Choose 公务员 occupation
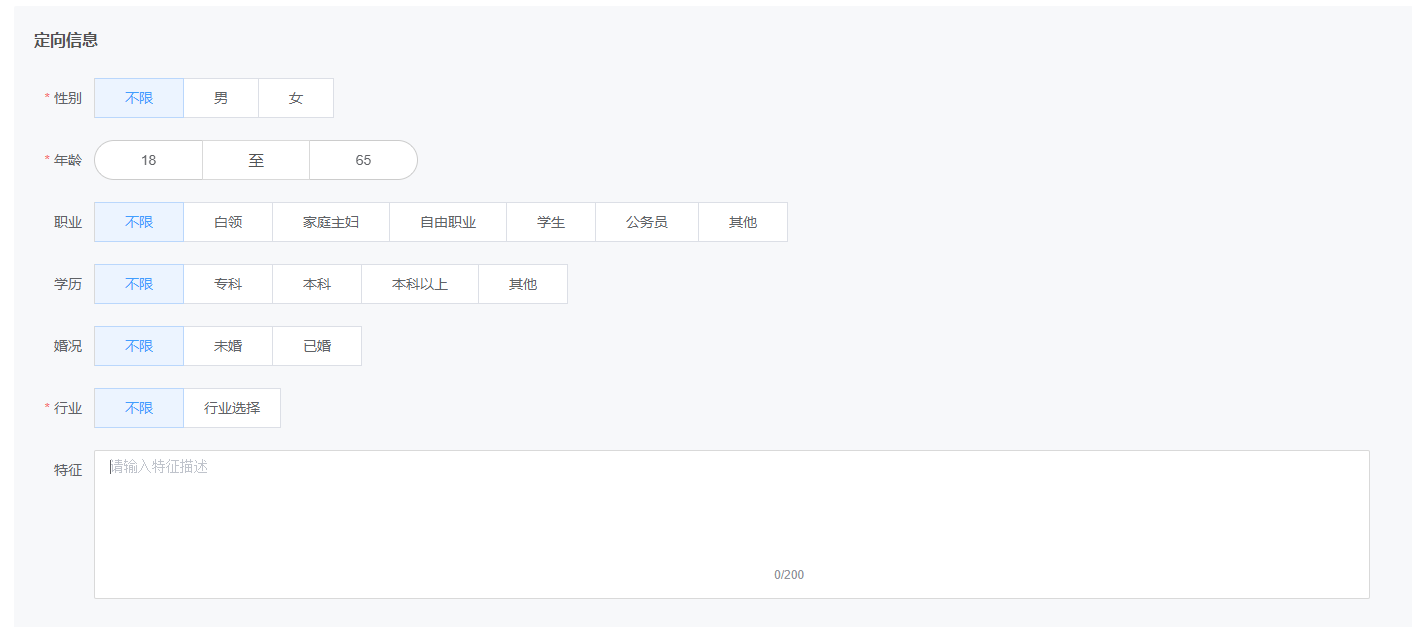This screenshot has height=627, width=1412. 647,222
